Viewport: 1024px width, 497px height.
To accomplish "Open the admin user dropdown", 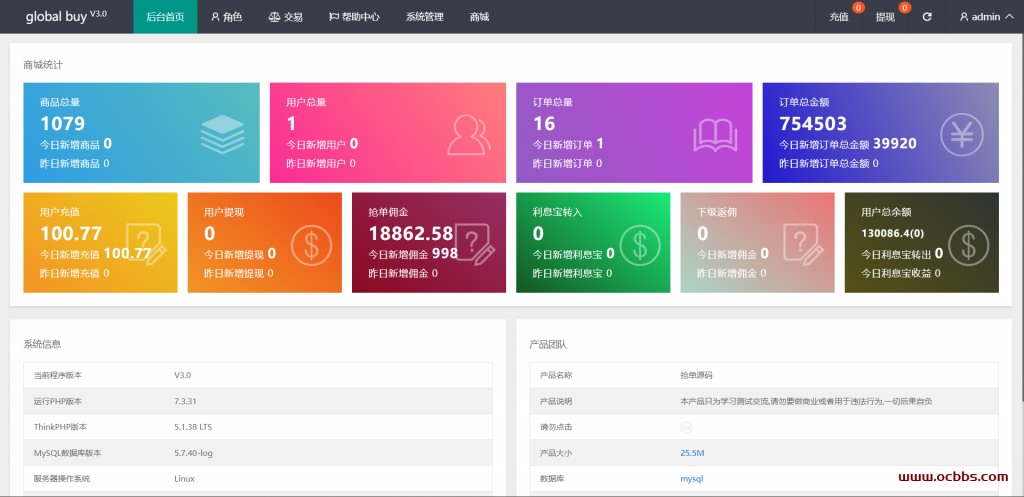I will pos(985,17).
